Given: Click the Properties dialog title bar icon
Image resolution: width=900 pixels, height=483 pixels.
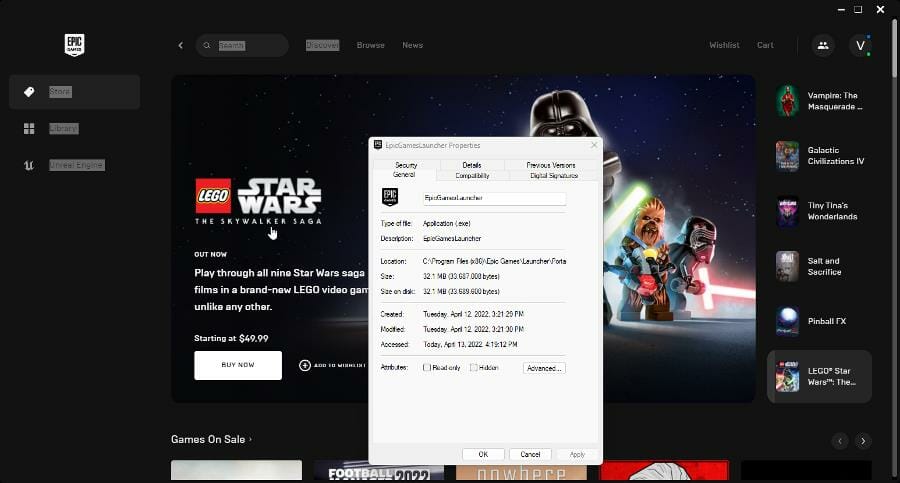Looking at the screenshot, I should [x=378, y=145].
